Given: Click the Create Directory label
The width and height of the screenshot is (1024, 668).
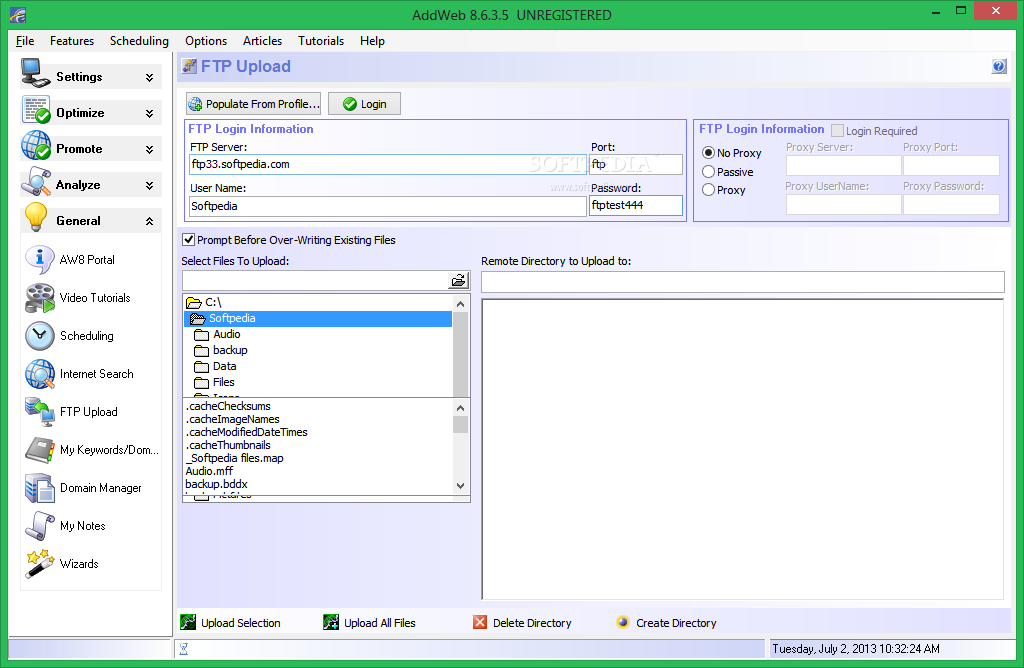Looking at the screenshot, I should tap(676, 623).
